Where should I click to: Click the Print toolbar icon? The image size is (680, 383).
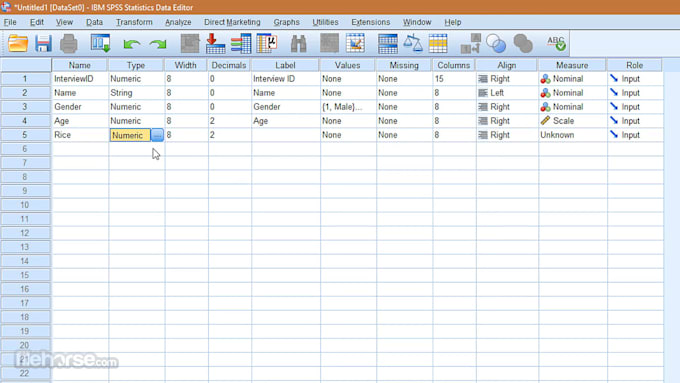point(69,44)
